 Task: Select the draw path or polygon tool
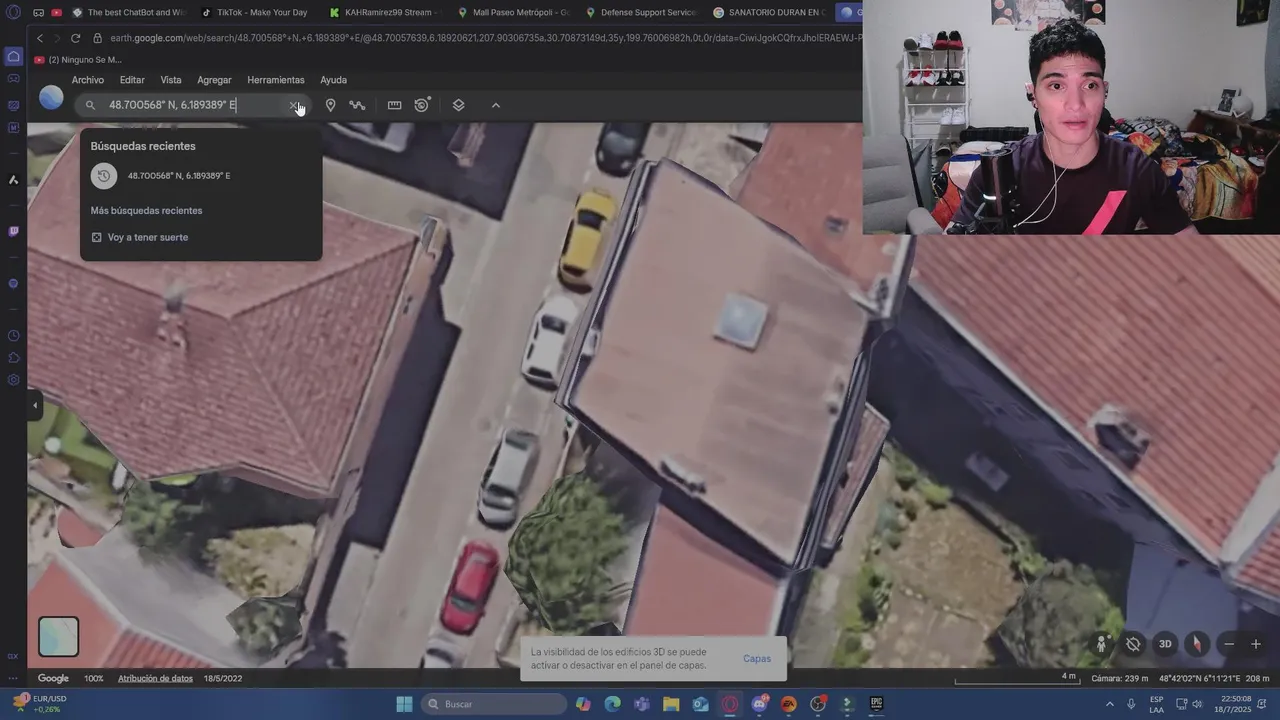(x=357, y=105)
